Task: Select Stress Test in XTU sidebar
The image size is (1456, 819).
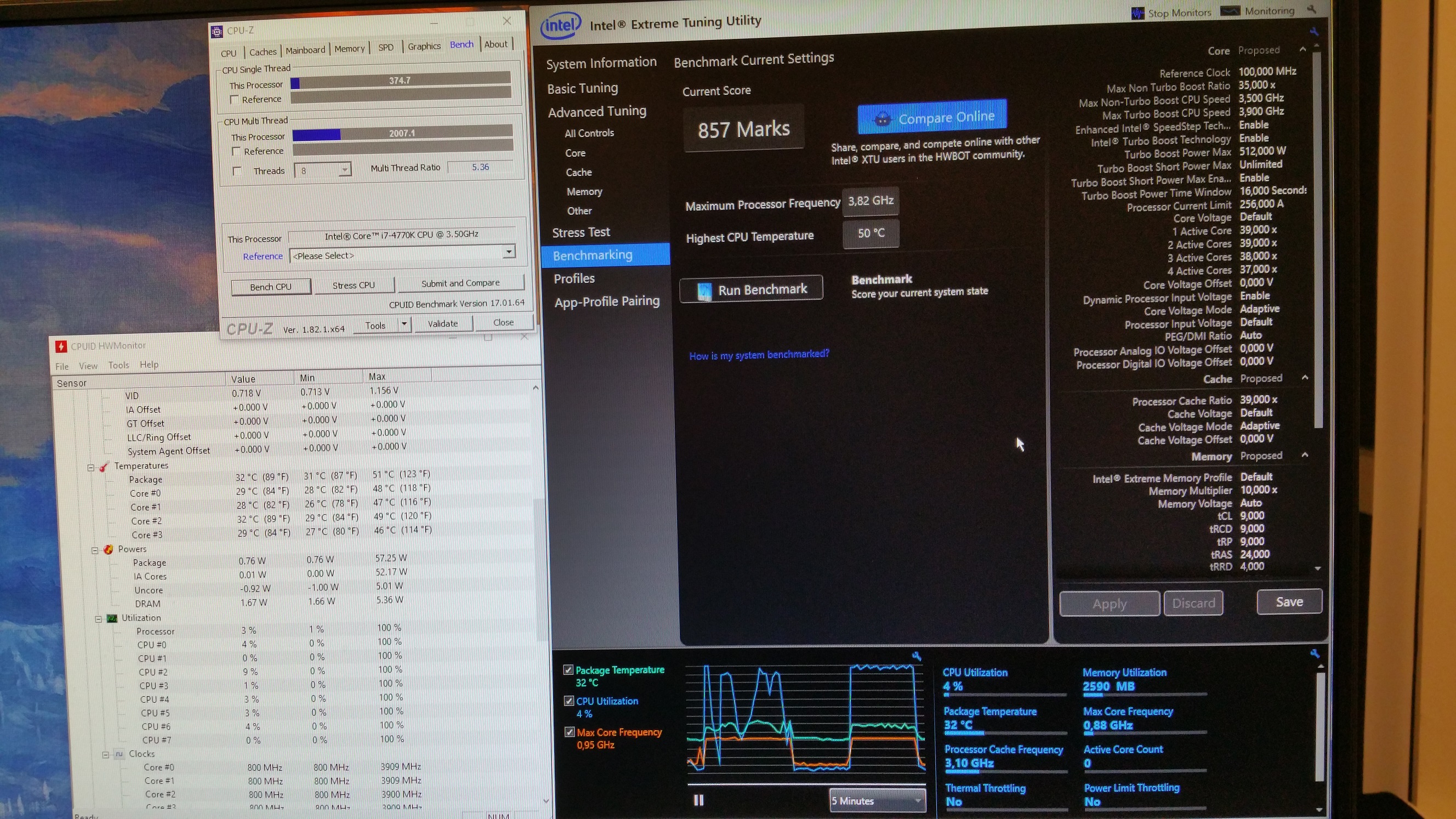Action: click(x=581, y=232)
